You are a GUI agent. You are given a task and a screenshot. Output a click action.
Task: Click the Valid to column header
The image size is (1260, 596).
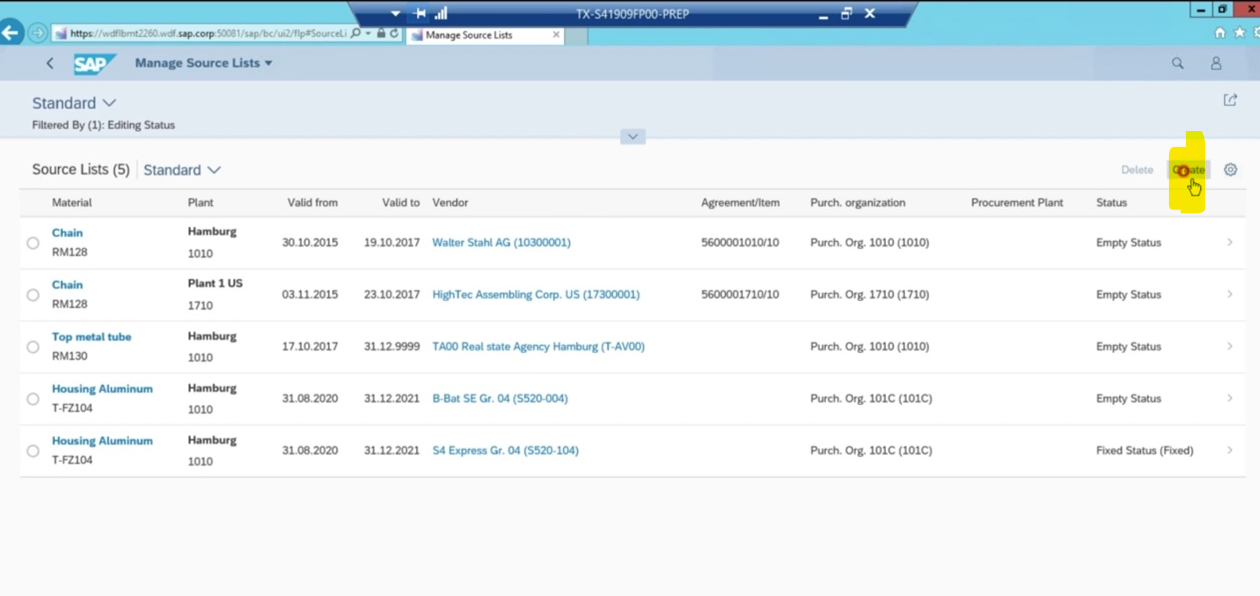pyautogui.click(x=401, y=203)
